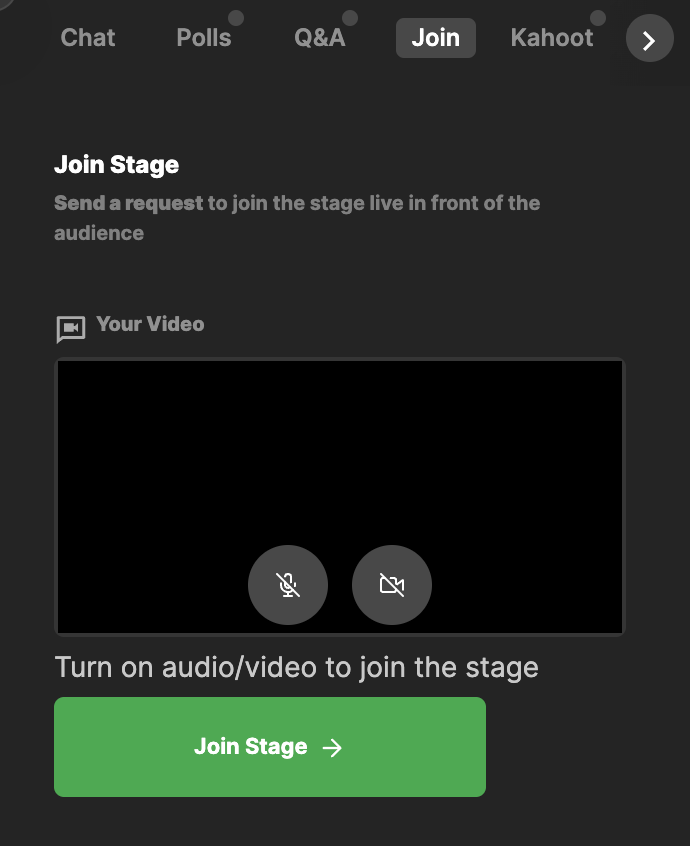Select the highlighted Join tab
The image size is (690, 846).
pos(435,38)
